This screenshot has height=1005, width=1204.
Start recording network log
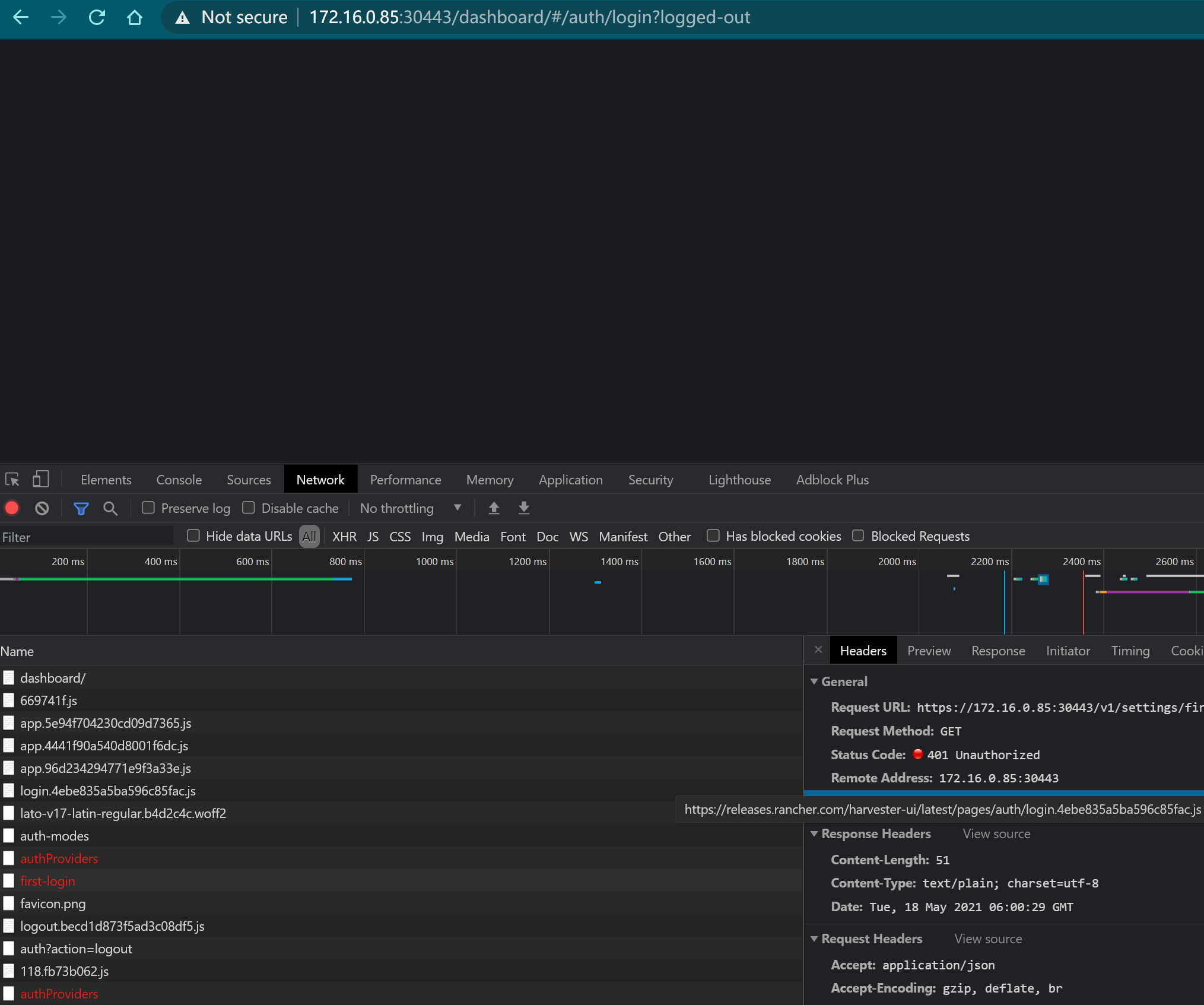click(x=12, y=508)
